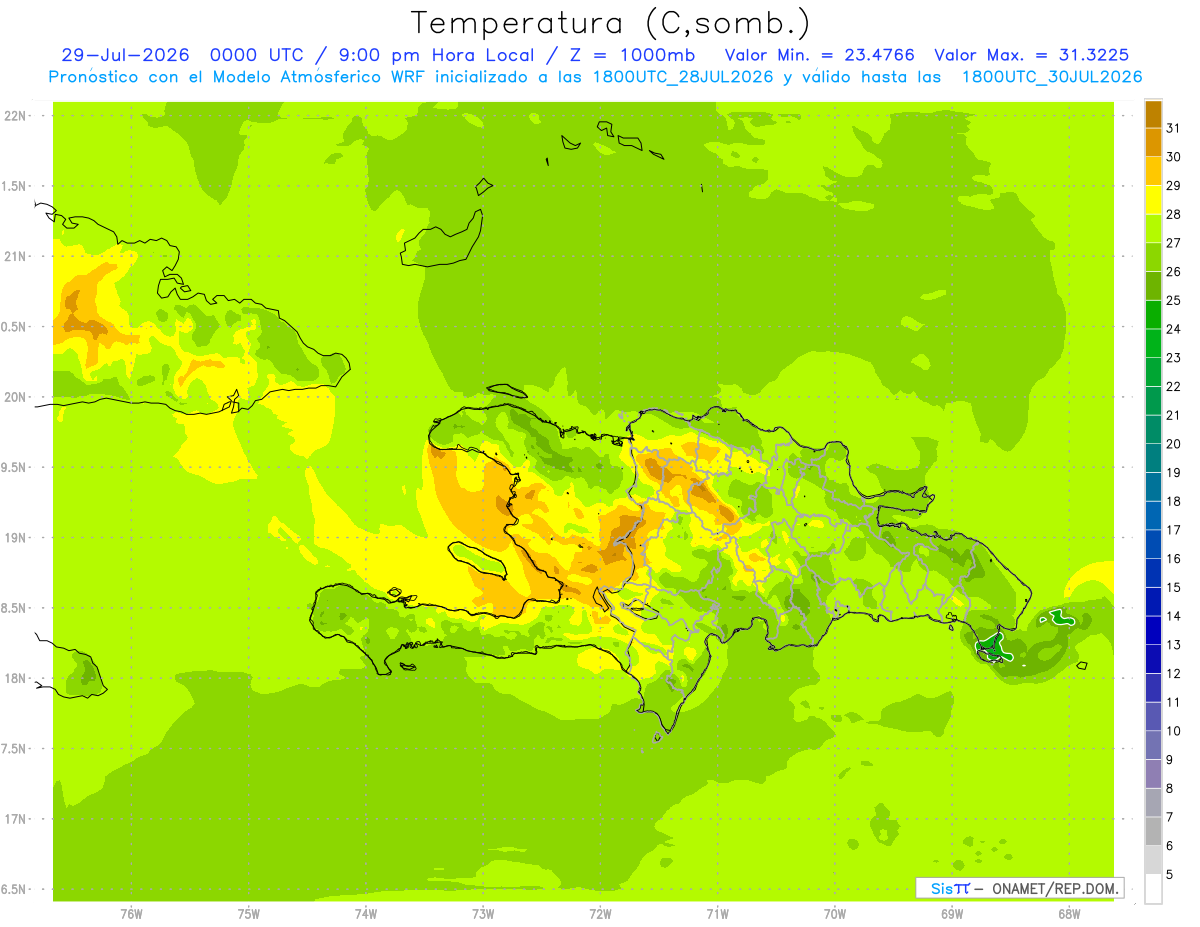
Task: Click latitude label "19N"
Action: pos(15,538)
